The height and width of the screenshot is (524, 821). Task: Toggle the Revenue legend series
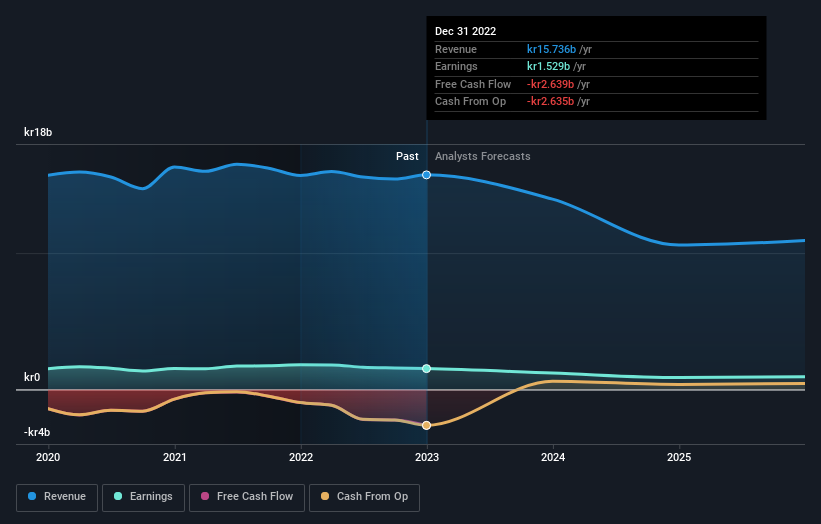coord(57,497)
